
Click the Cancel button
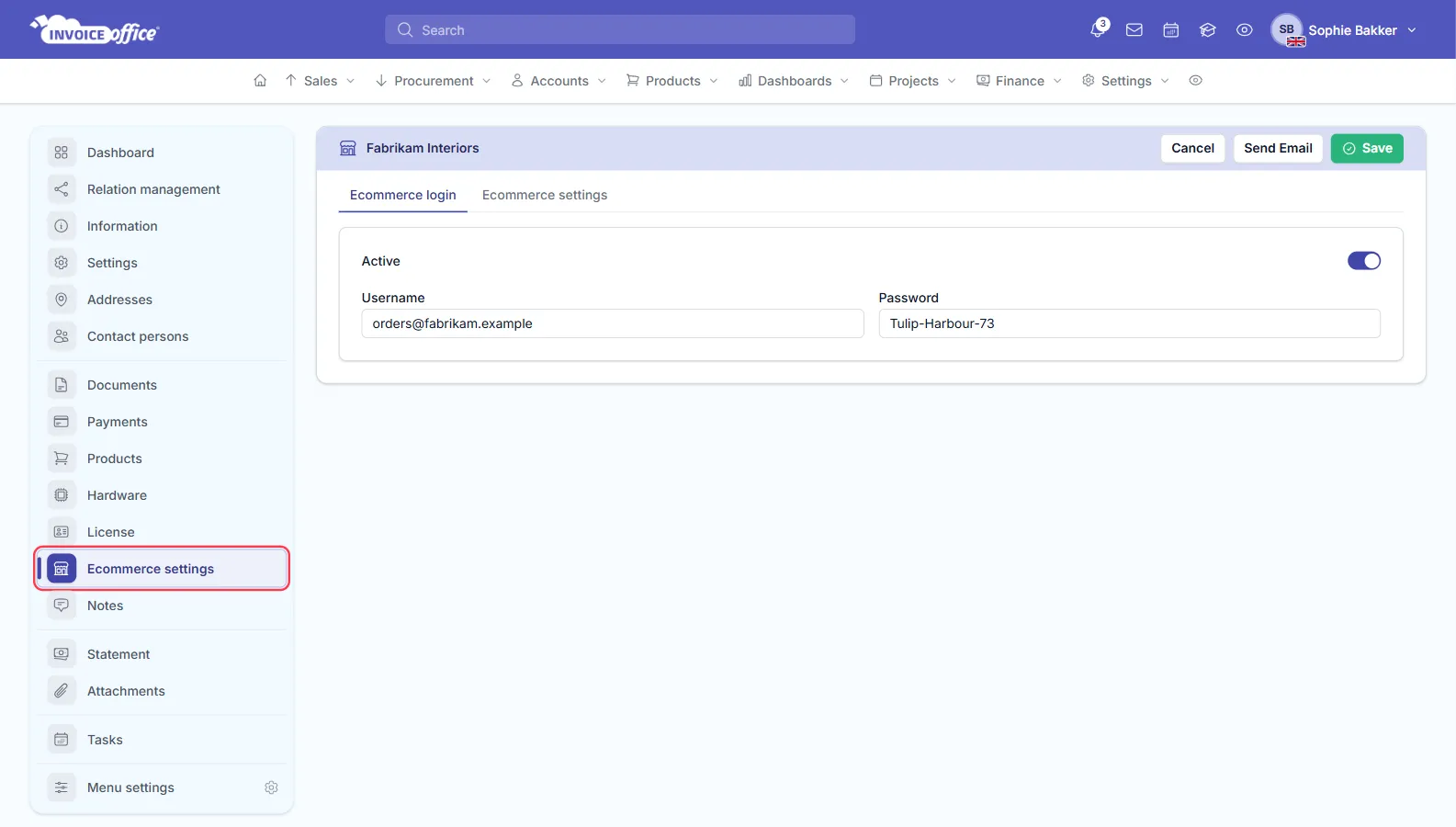coord(1192,148)
